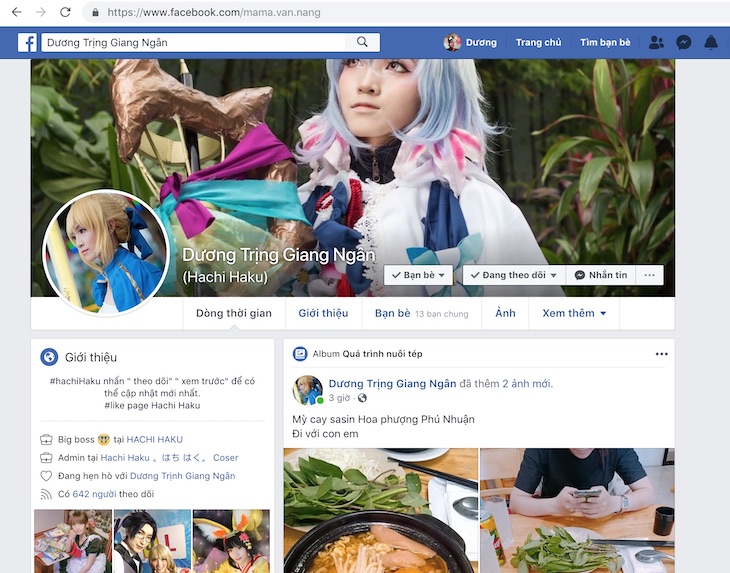
Task: Click the padlock icon in address bar
Action: coord(95,13)
